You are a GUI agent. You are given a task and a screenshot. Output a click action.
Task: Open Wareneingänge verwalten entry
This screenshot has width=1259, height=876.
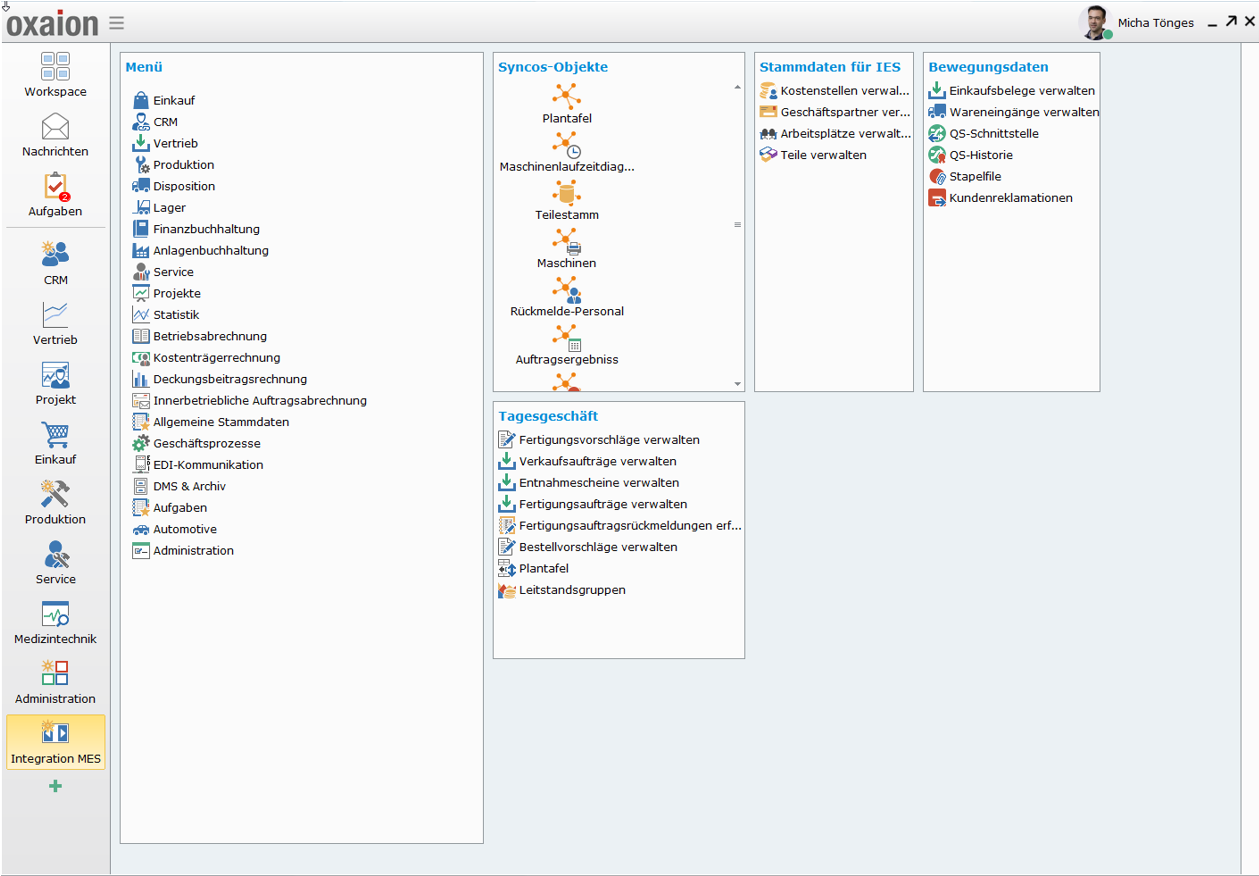[1014, 112]
